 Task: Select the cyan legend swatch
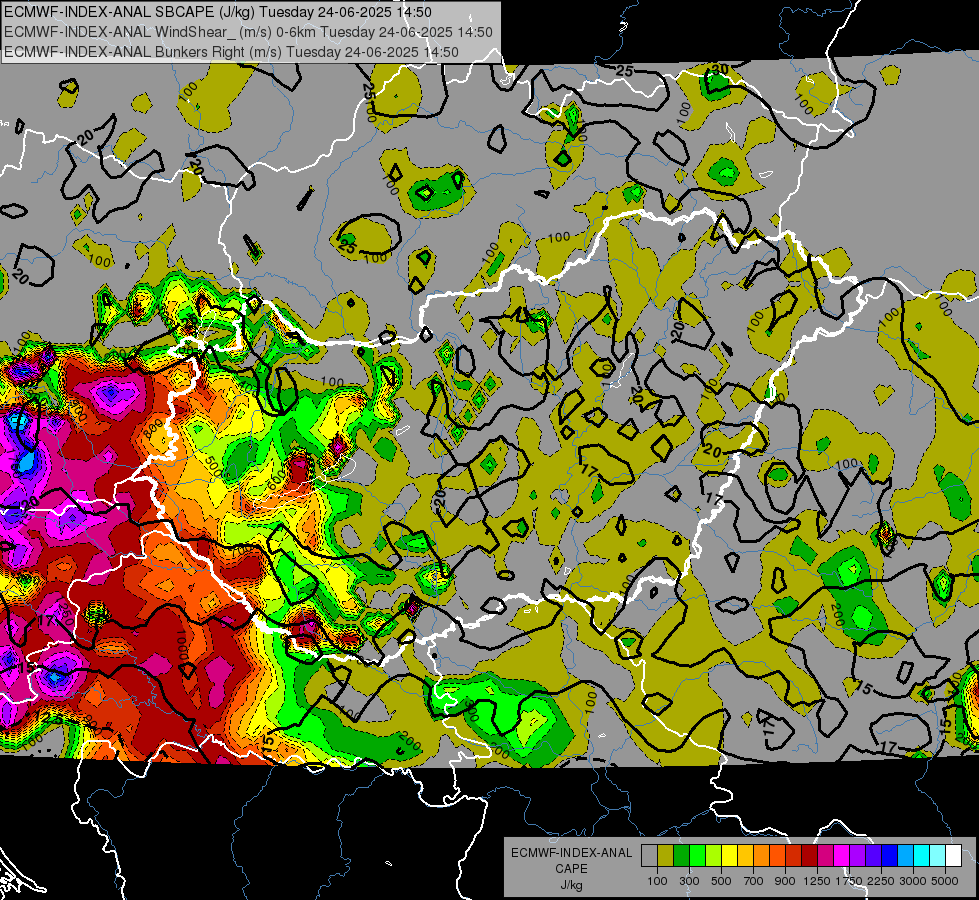921,856
